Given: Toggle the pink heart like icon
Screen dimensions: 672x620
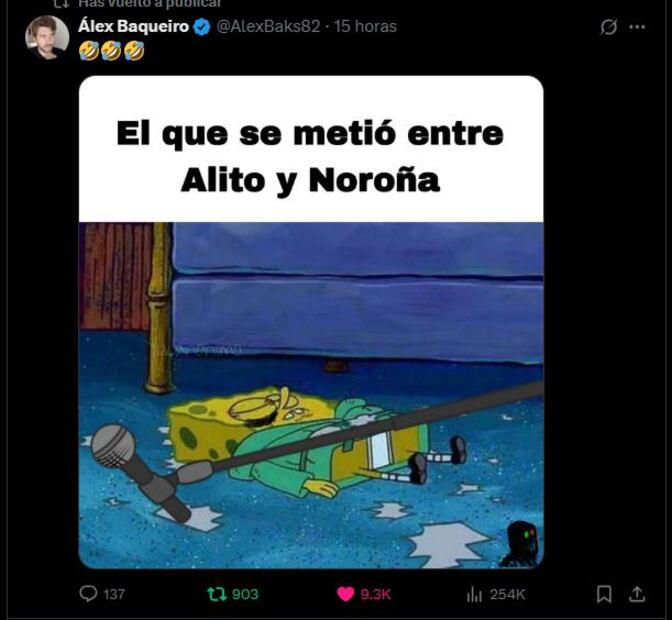Looking at the screenshot, I should [345, 594].
